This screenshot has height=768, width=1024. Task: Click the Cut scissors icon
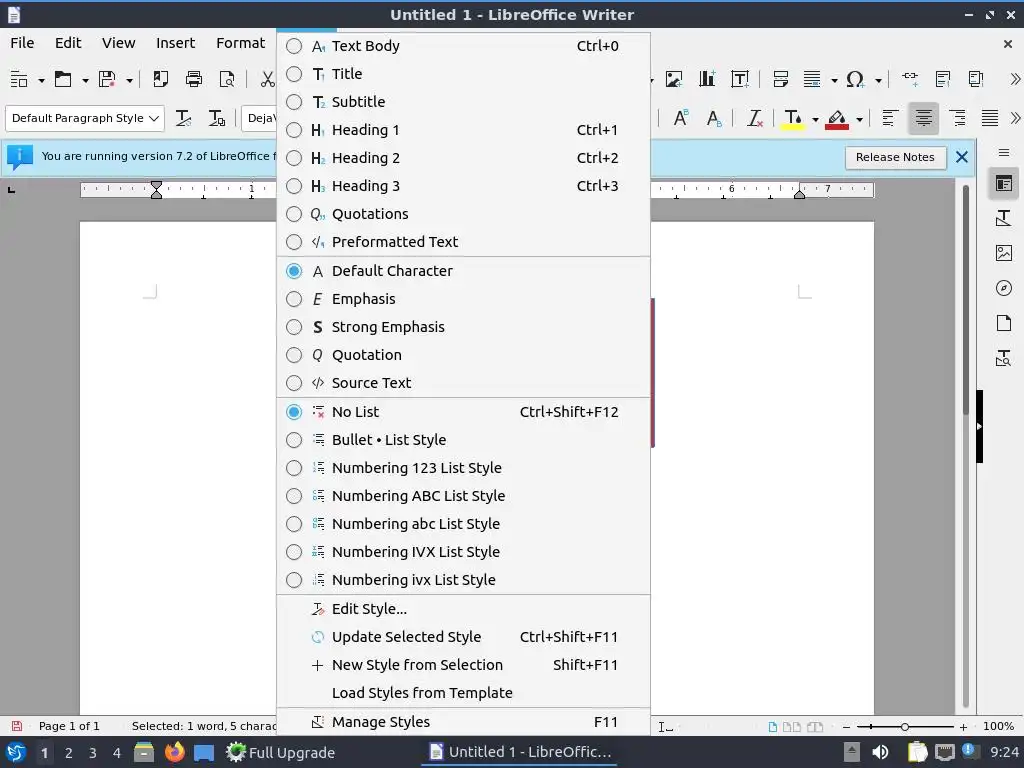[x=267, y=80]
